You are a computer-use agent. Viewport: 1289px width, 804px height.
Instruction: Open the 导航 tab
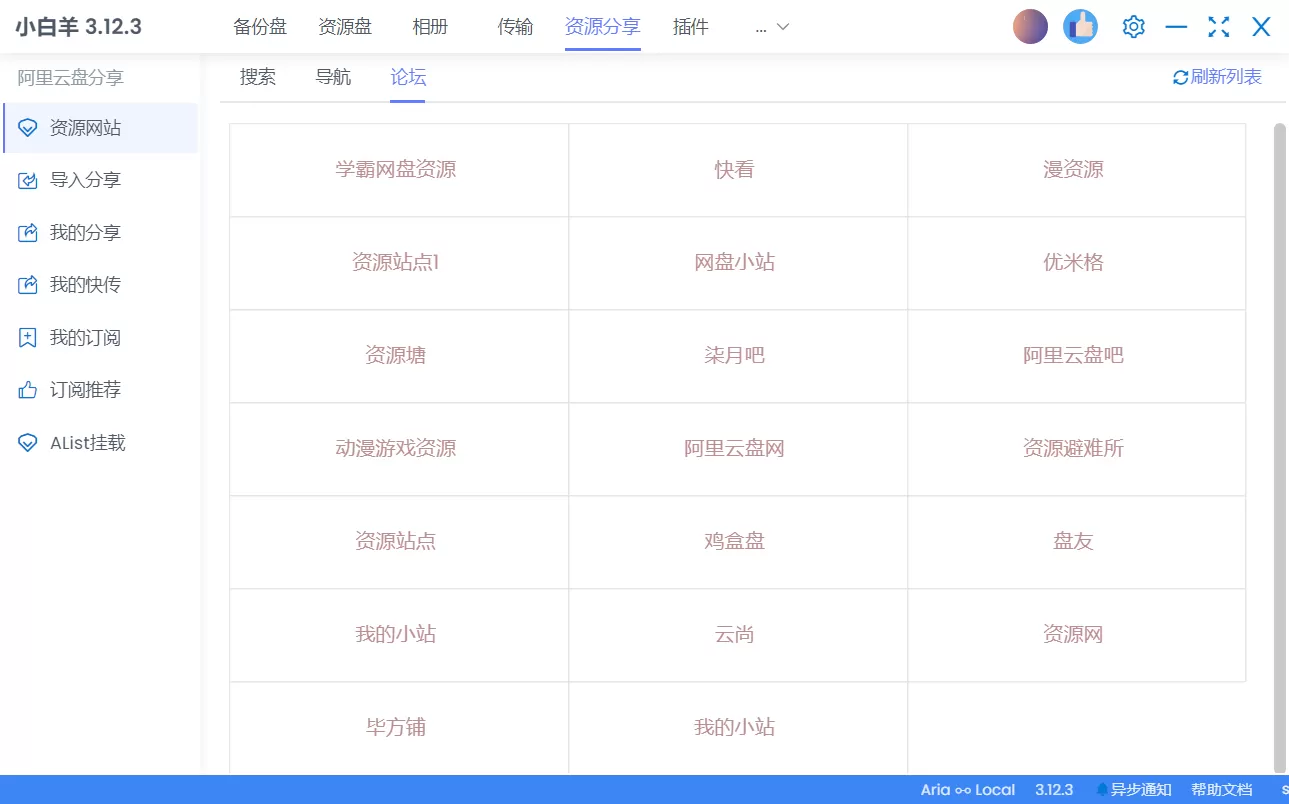tap(332, 77)
